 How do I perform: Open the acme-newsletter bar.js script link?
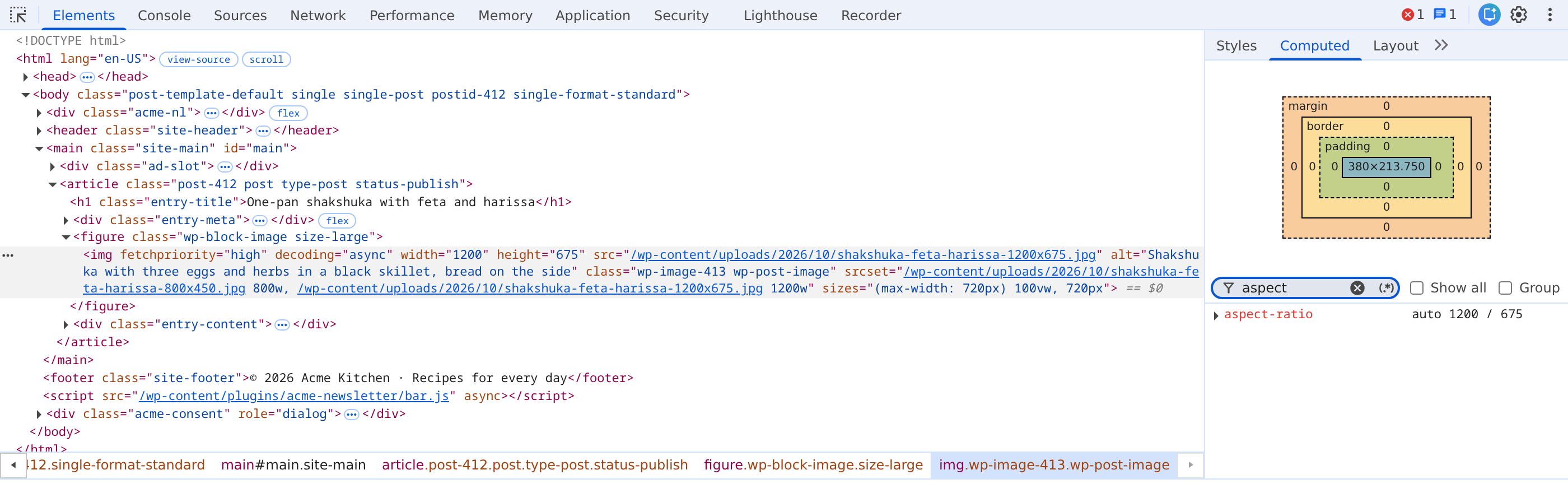click(294, 396)
